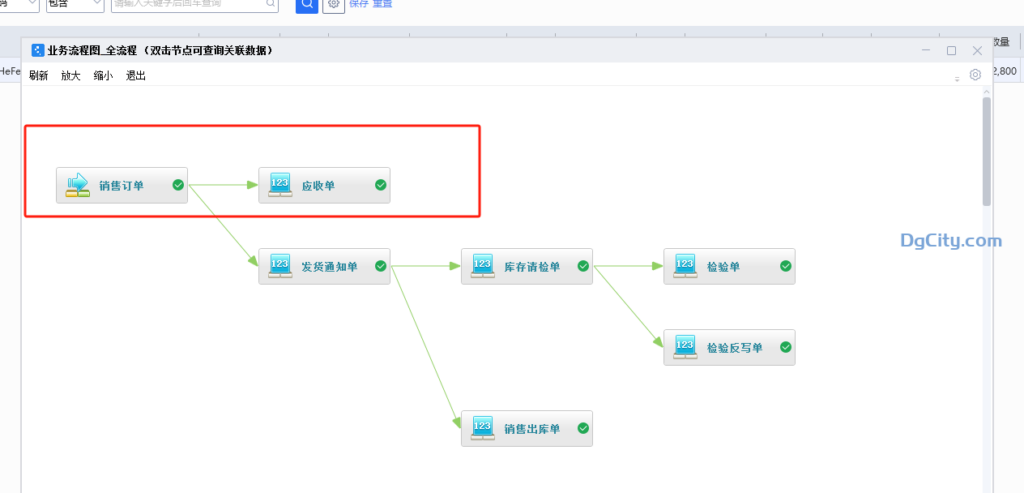
Task: Open flowchart settings gear icon
Action: pos(975,75)
